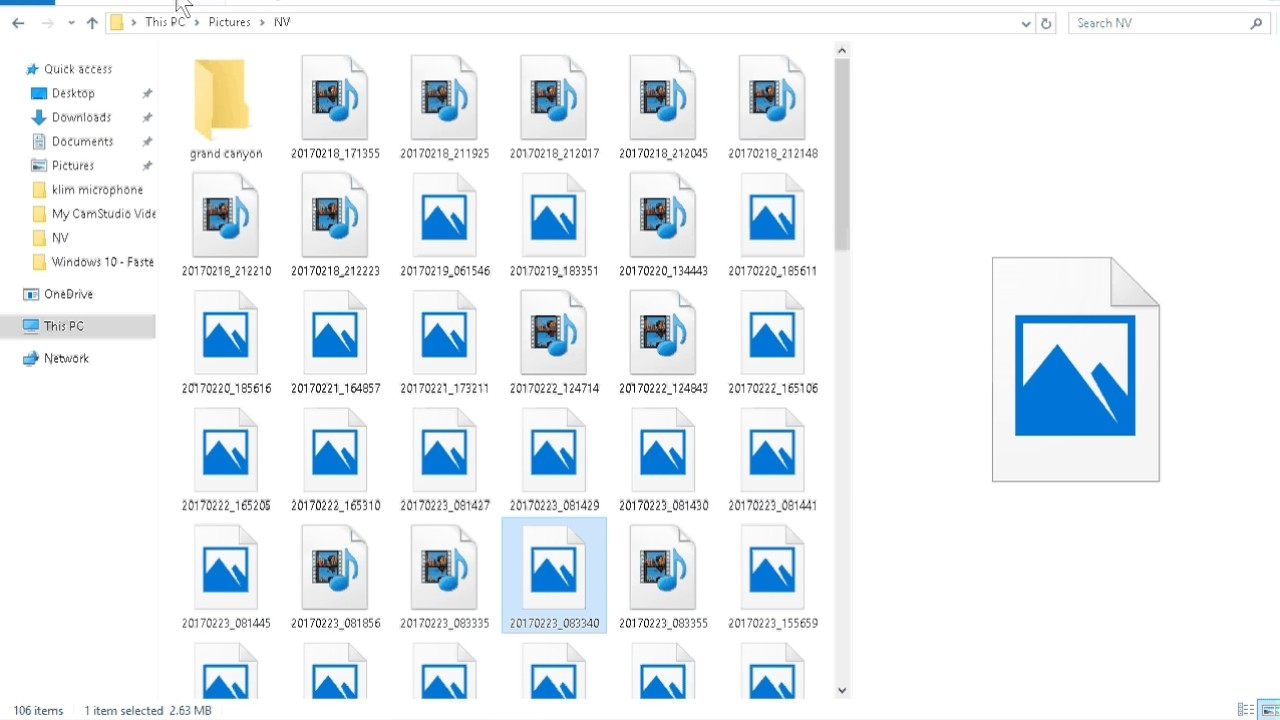
Task: Open the OneDrive item in the sidebar
Action: coord(69,293)
